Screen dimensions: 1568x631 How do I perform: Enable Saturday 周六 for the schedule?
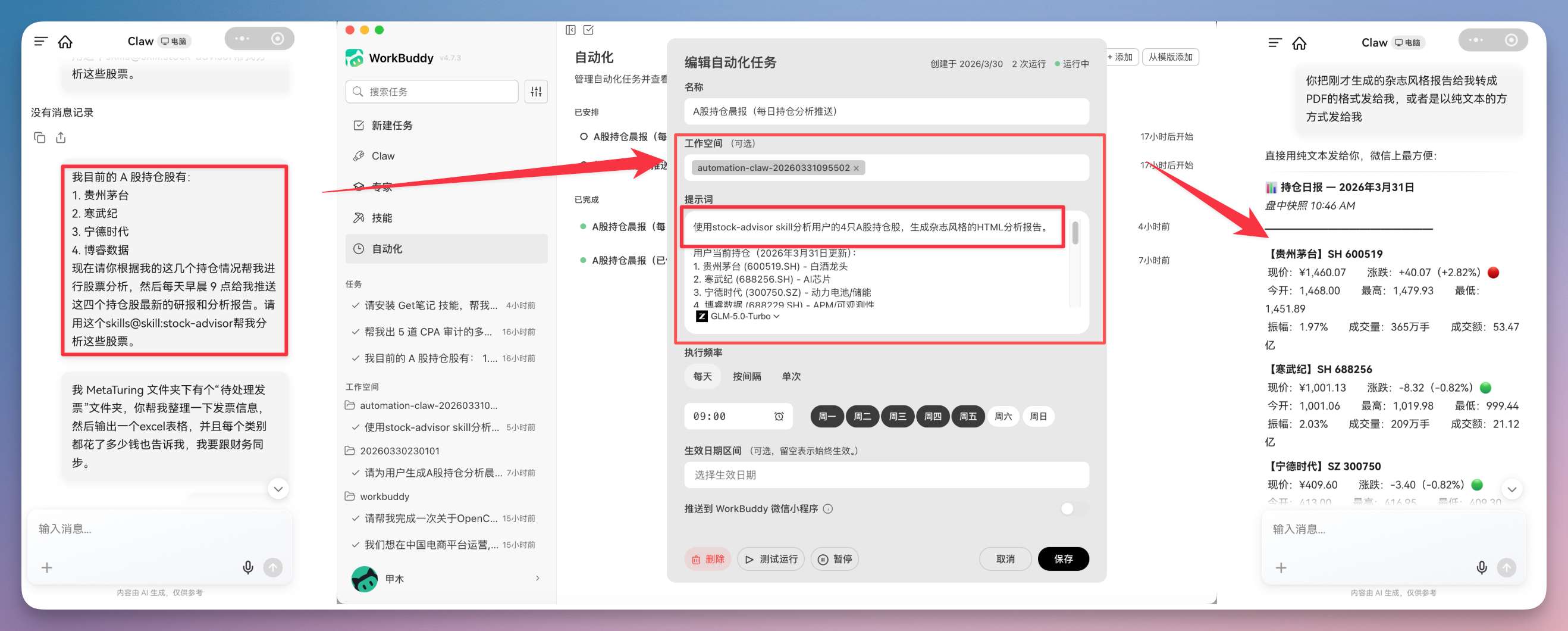click(x=1003, y=416)
